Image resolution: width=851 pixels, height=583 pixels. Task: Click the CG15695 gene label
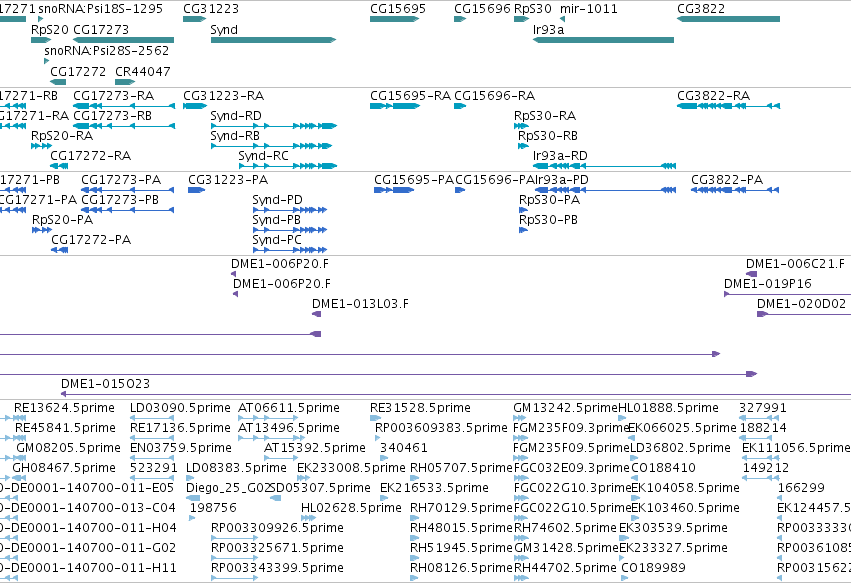[398, 9]
